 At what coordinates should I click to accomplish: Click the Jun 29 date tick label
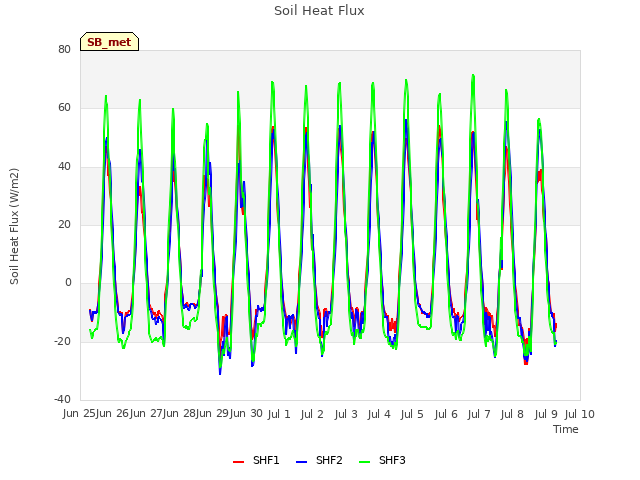(213, 413)
